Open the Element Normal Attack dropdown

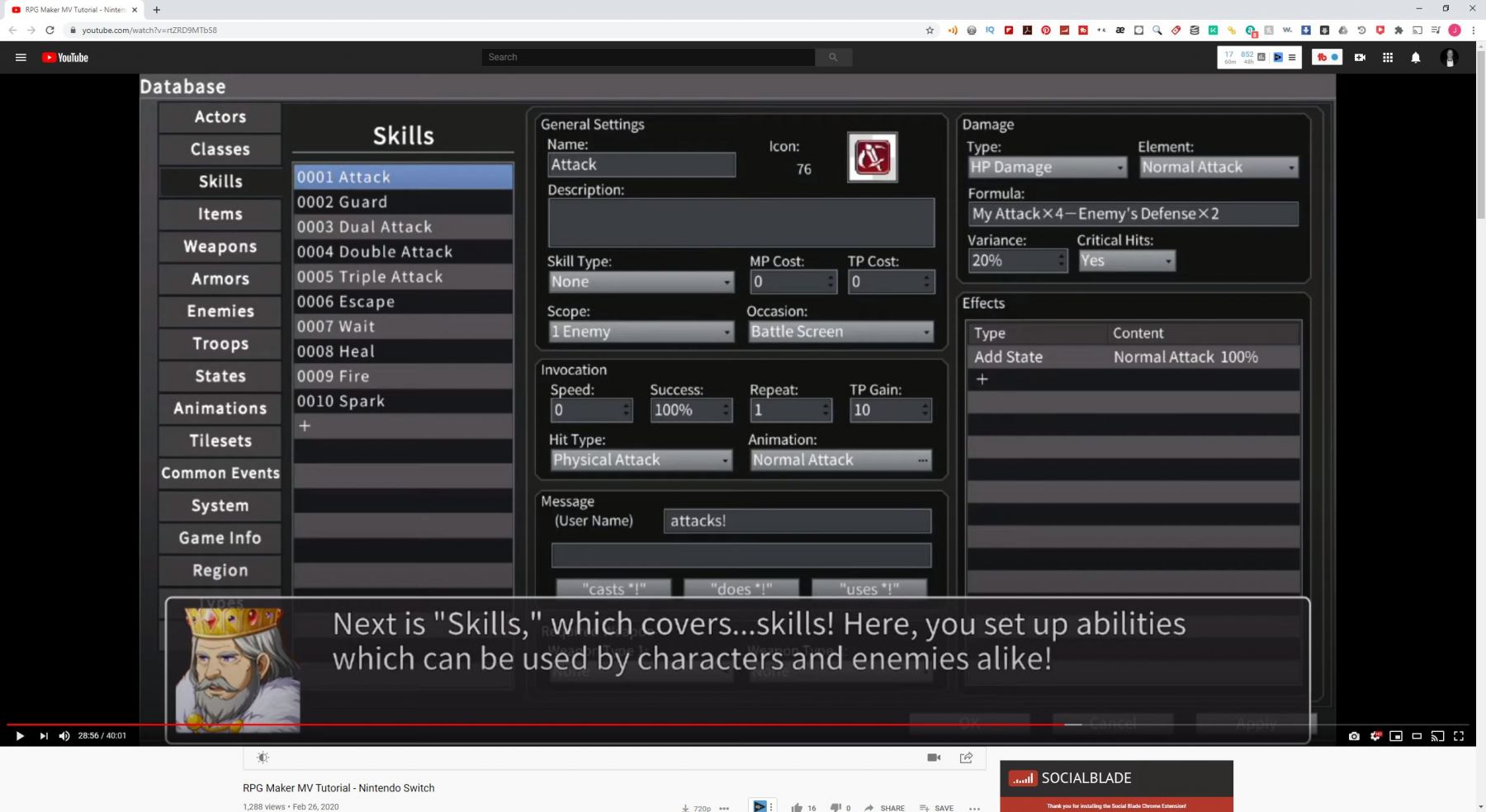click(x=1219, y=168)
